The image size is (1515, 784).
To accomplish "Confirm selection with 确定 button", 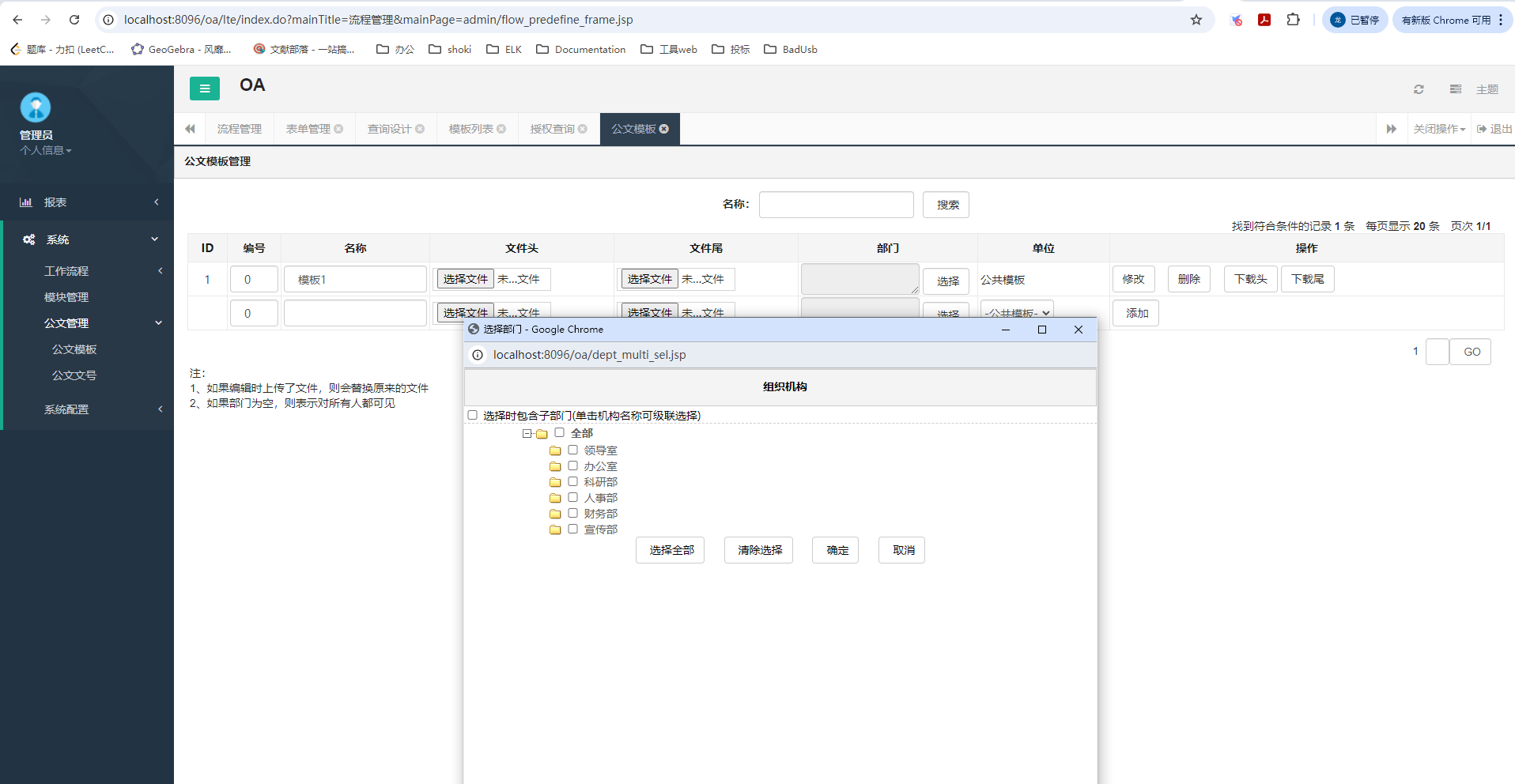I will click(x=836, y=550).
